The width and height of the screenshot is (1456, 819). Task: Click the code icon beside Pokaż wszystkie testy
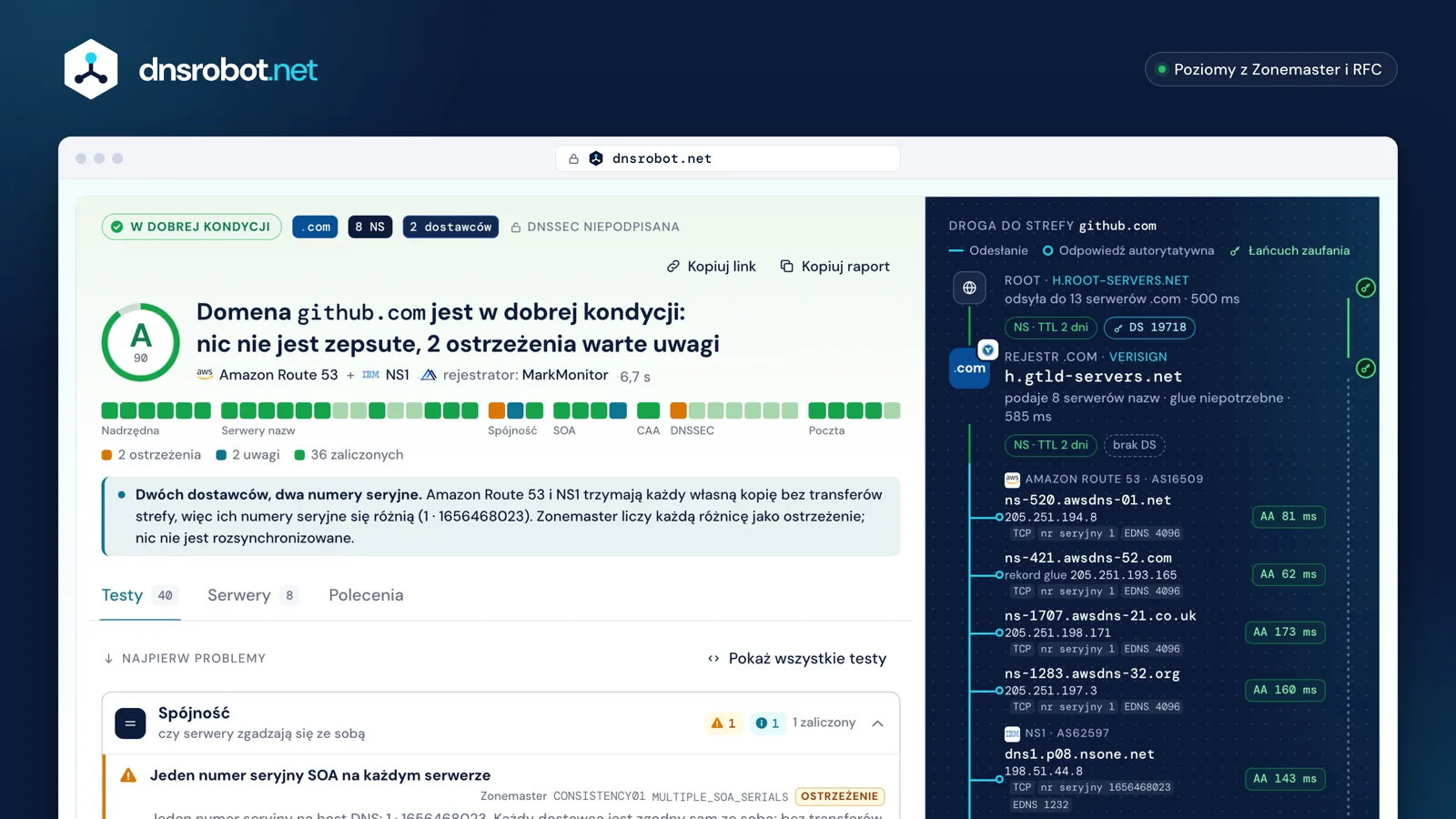(x=713, y=659)
